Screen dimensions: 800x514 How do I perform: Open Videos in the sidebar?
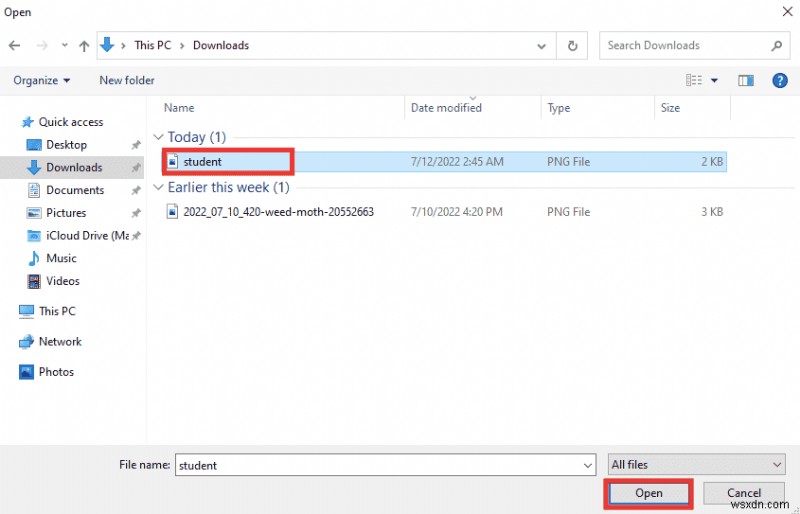[63, 281]
